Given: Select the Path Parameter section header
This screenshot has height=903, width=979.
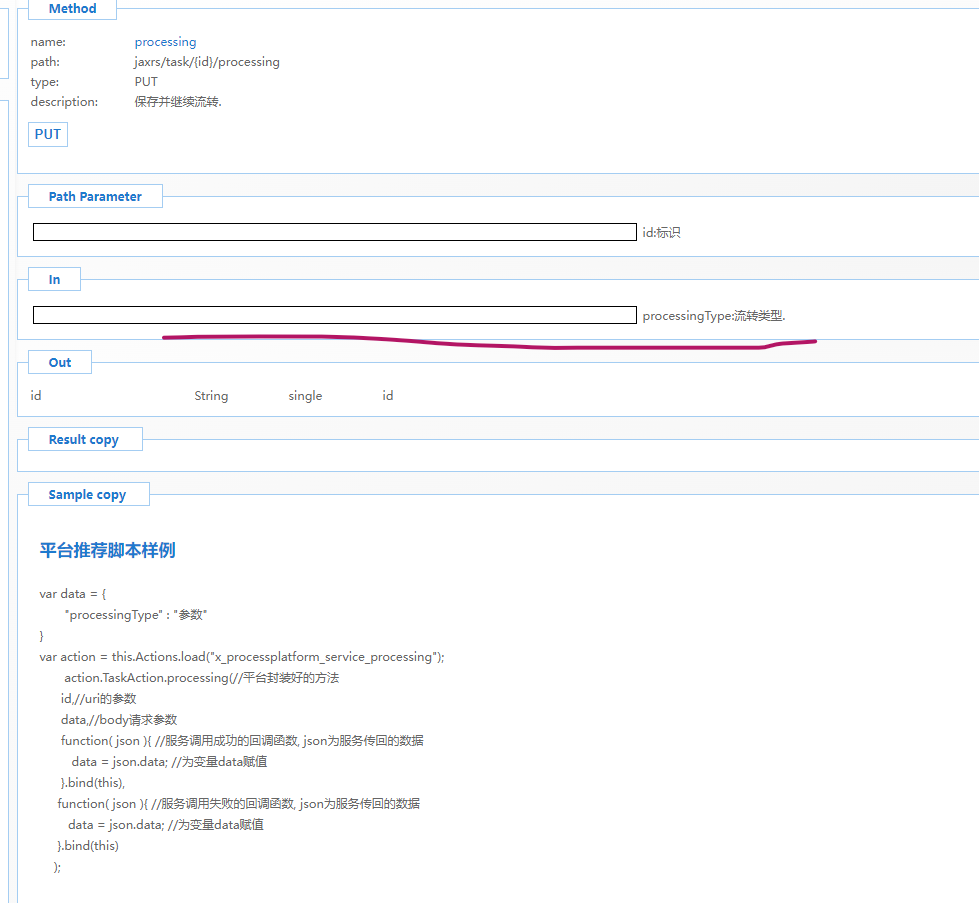Looking at the screenshot, I should (95, 196).
